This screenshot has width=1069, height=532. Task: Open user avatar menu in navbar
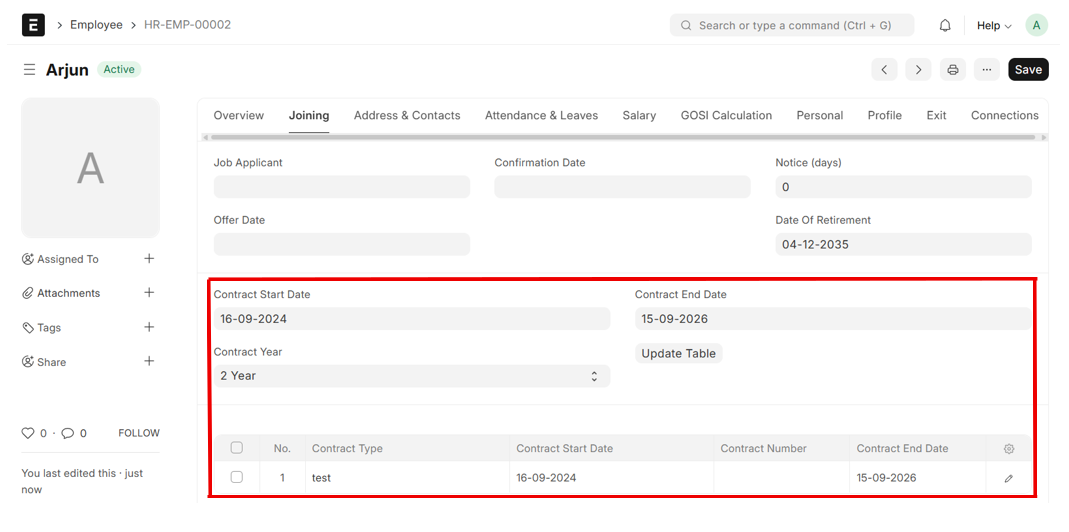click(x=1037, y=26)
